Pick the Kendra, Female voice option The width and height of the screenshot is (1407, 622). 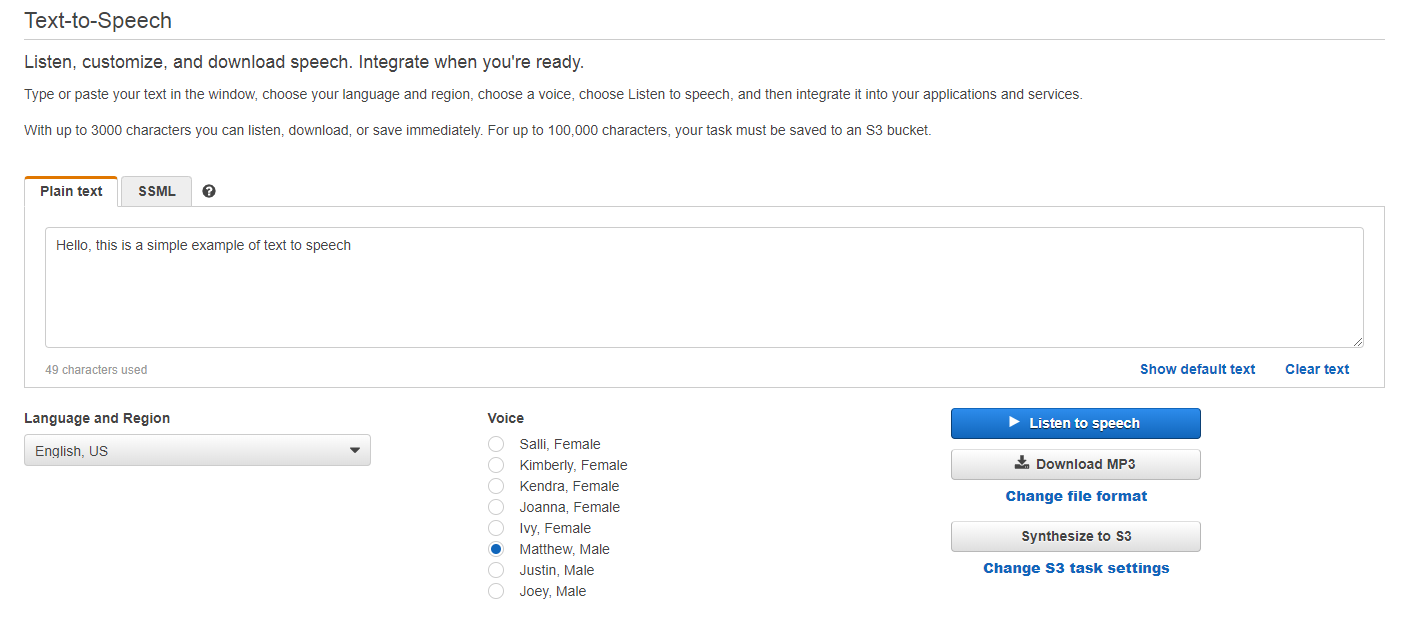click(496, 486)
